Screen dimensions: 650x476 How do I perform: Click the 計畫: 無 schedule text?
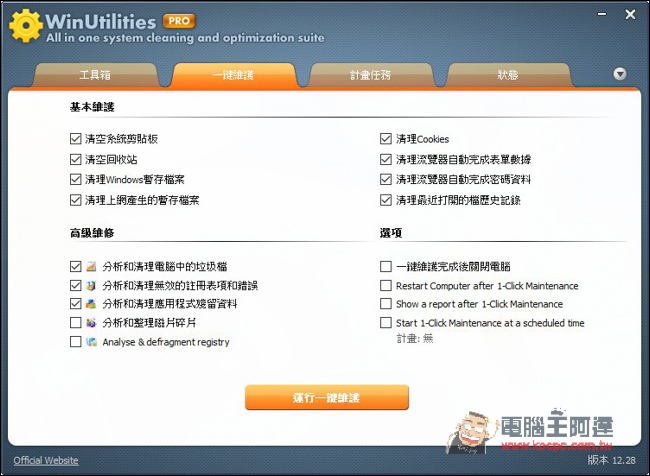click(415, 338)
